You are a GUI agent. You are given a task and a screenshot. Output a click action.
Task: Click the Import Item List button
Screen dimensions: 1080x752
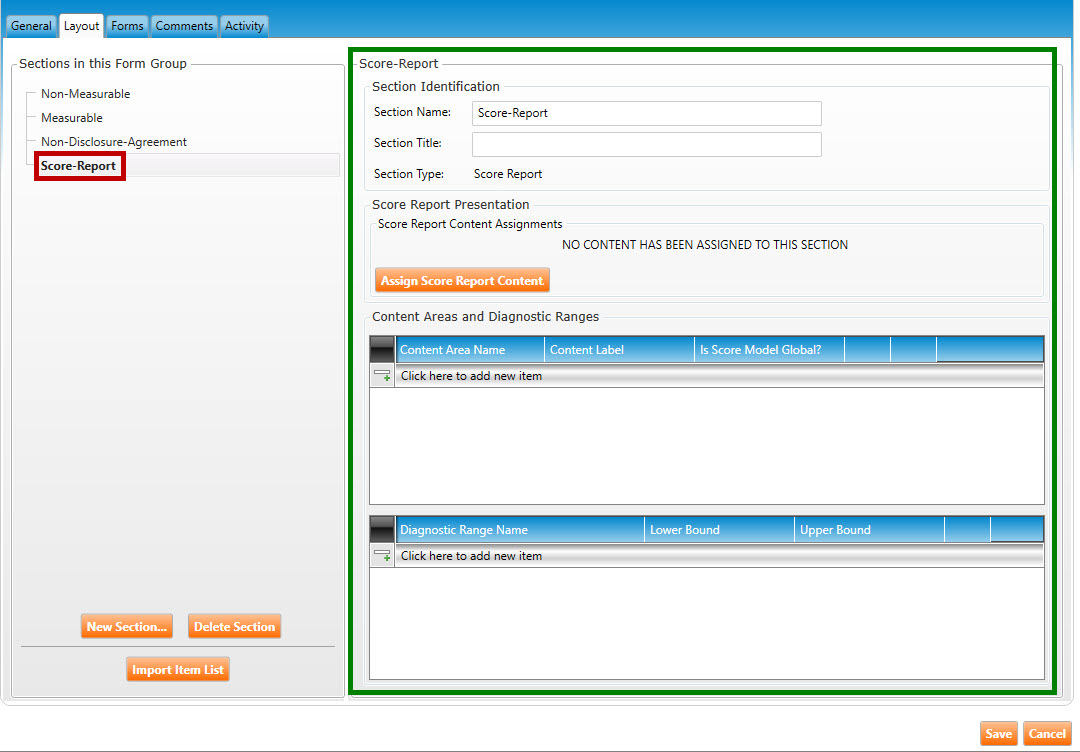(178, 670)
